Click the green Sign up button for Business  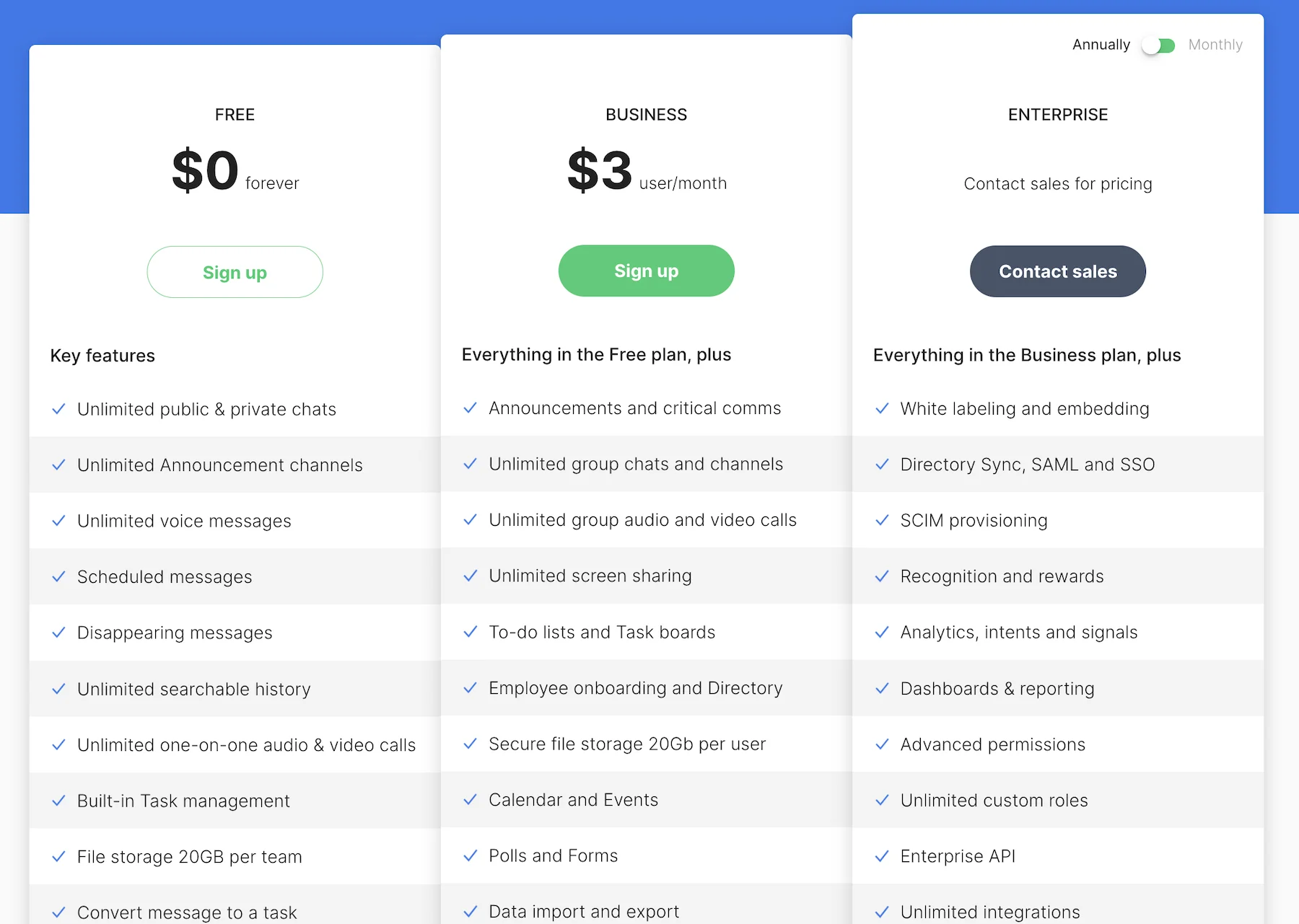pos(646,270)
